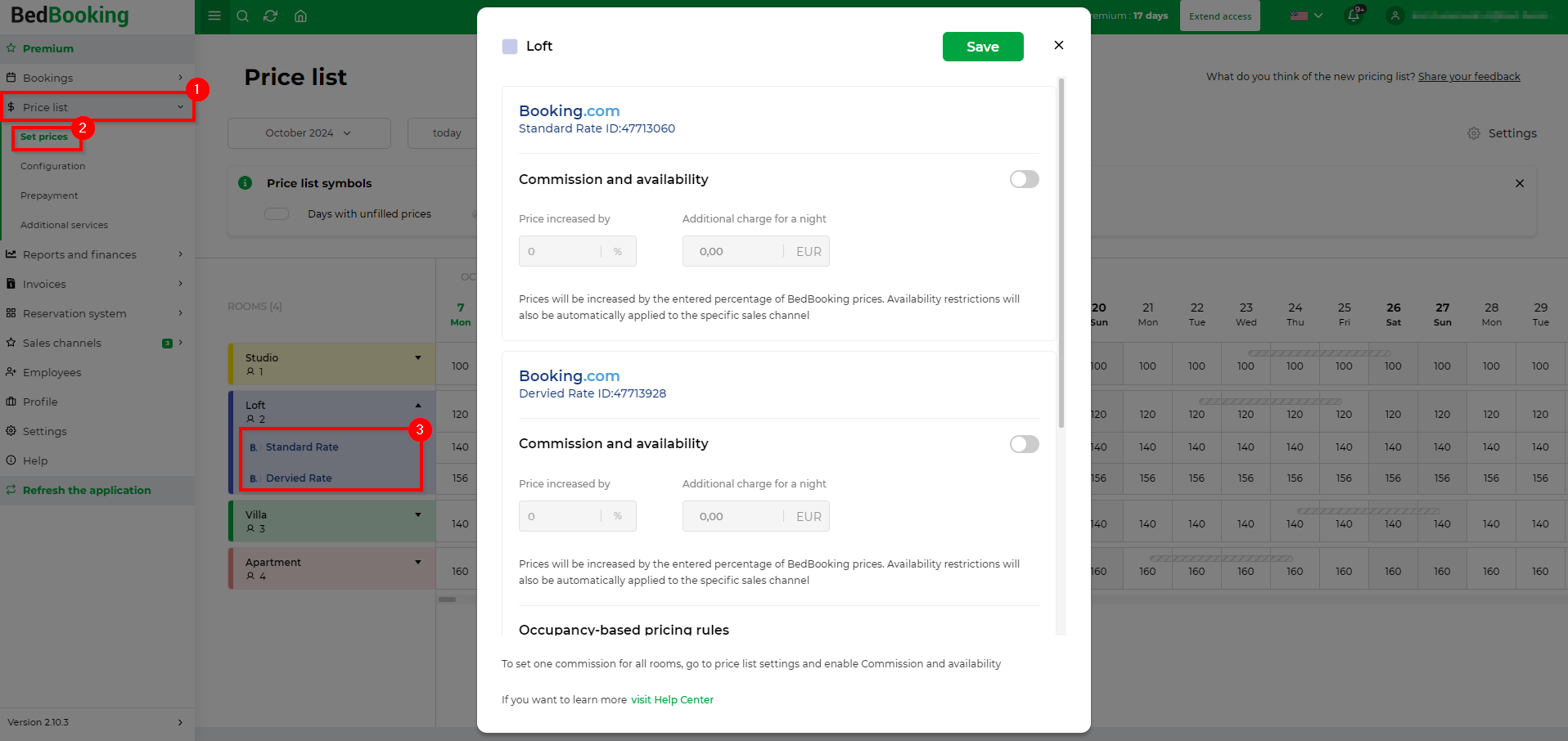Screen dimensions: 1568x741
Task: Click Dervied Rate additional charge EUR field
Action: [756, 516]
